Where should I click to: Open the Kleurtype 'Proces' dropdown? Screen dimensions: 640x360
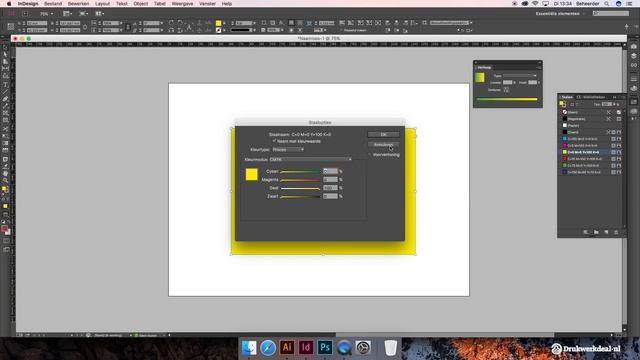tap(288, 150)
